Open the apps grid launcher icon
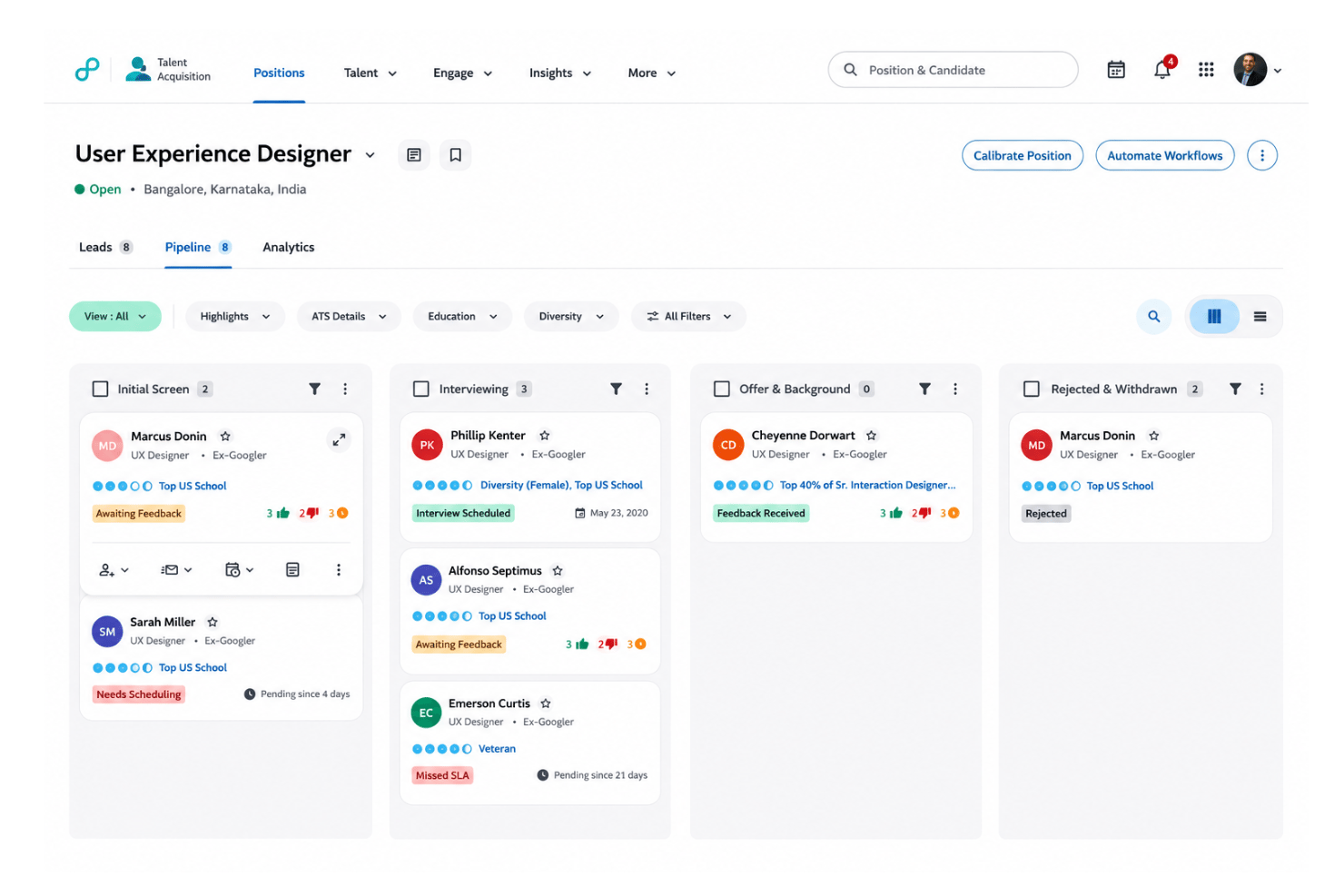1344x896 pixels. pyautogui.click(x=1206, y=70)
